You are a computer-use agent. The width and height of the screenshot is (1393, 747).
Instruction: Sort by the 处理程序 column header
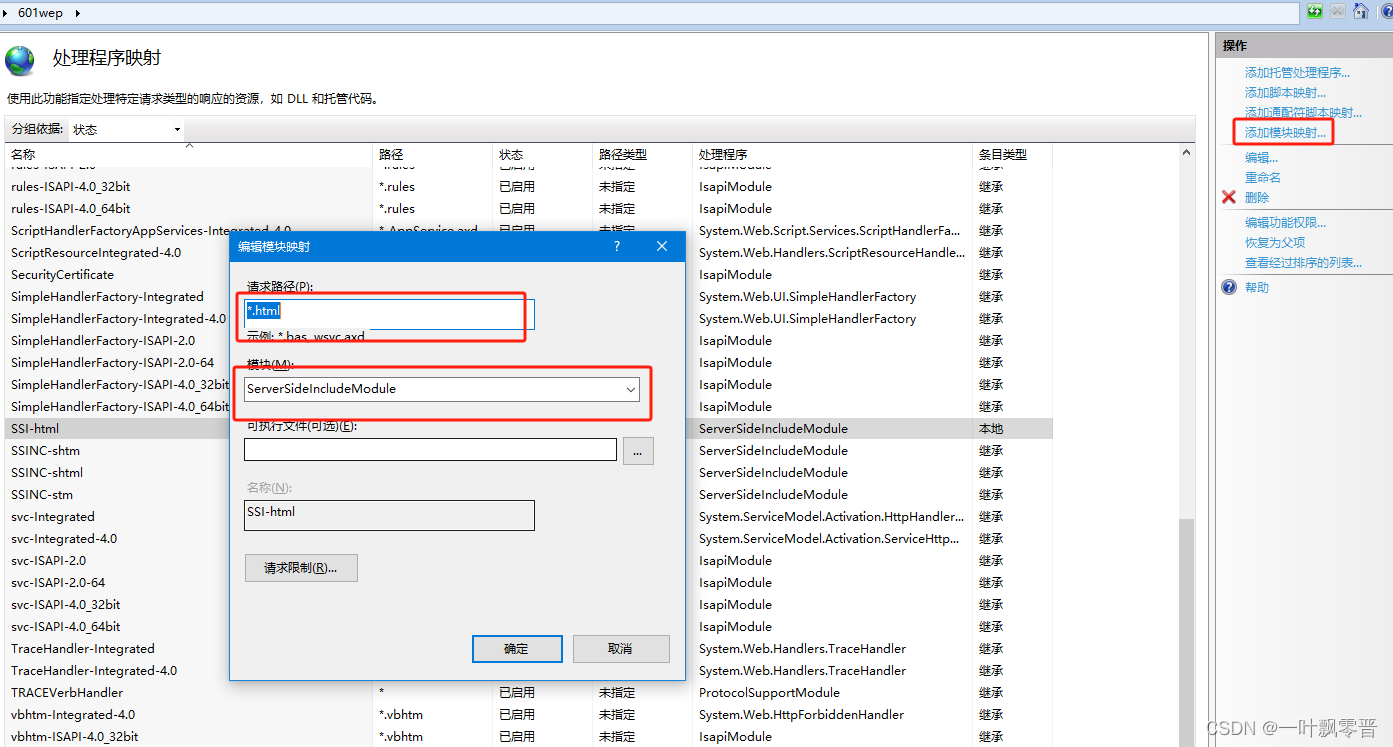pos(833,154)
